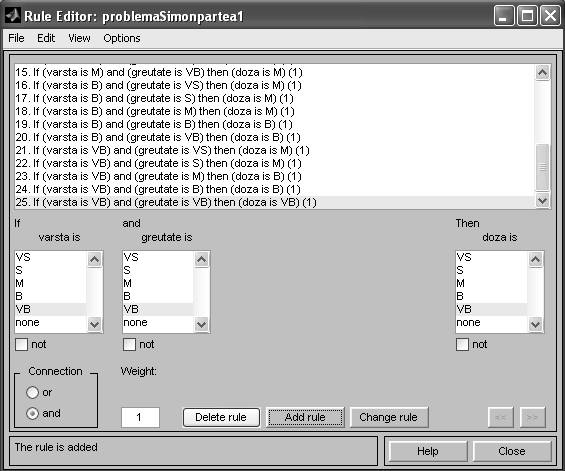Image resolution: width=565 pixels, height=471 pixels.
Task: Open the Options menu
Action: (122, 38)
